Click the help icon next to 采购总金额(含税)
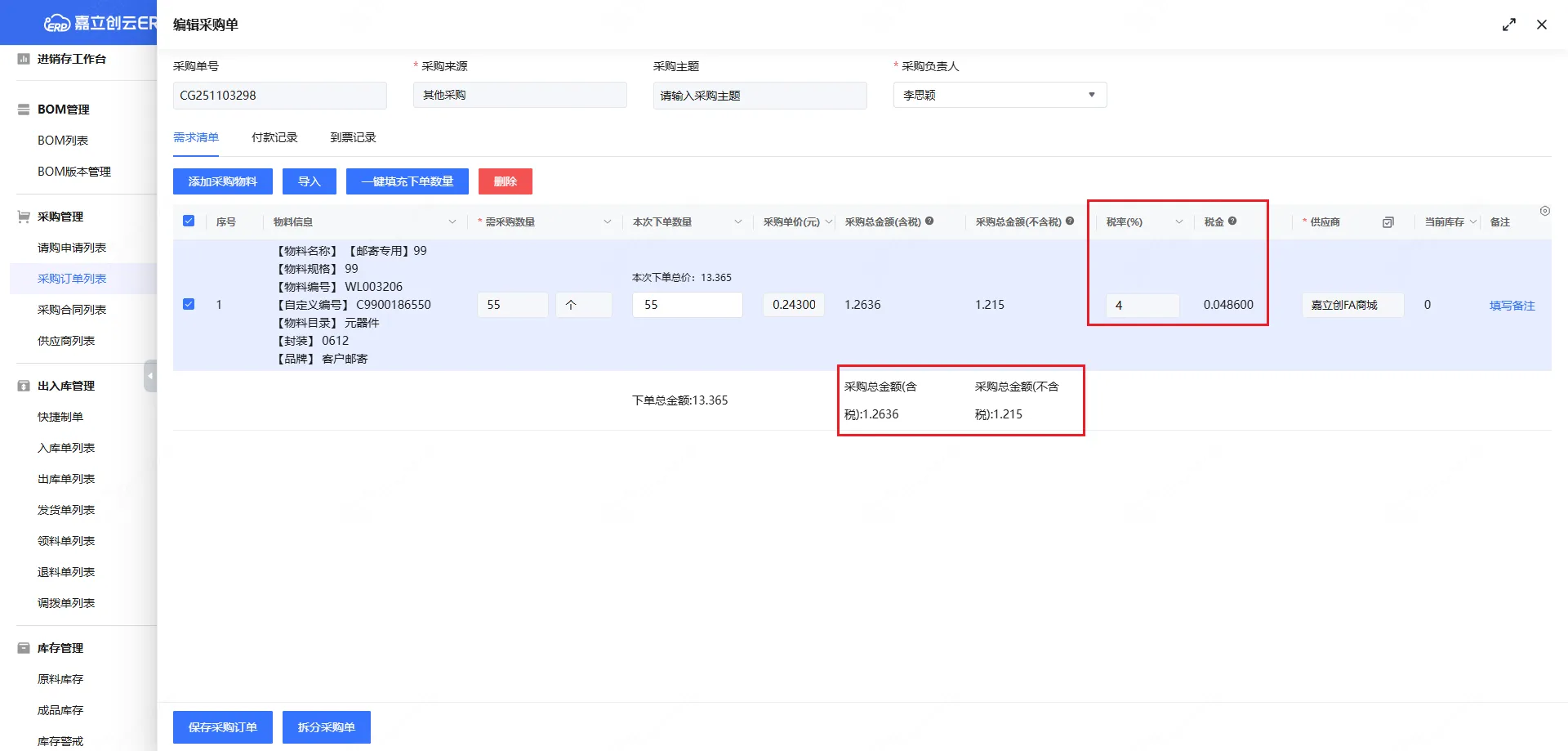 [x=929, y=221]
